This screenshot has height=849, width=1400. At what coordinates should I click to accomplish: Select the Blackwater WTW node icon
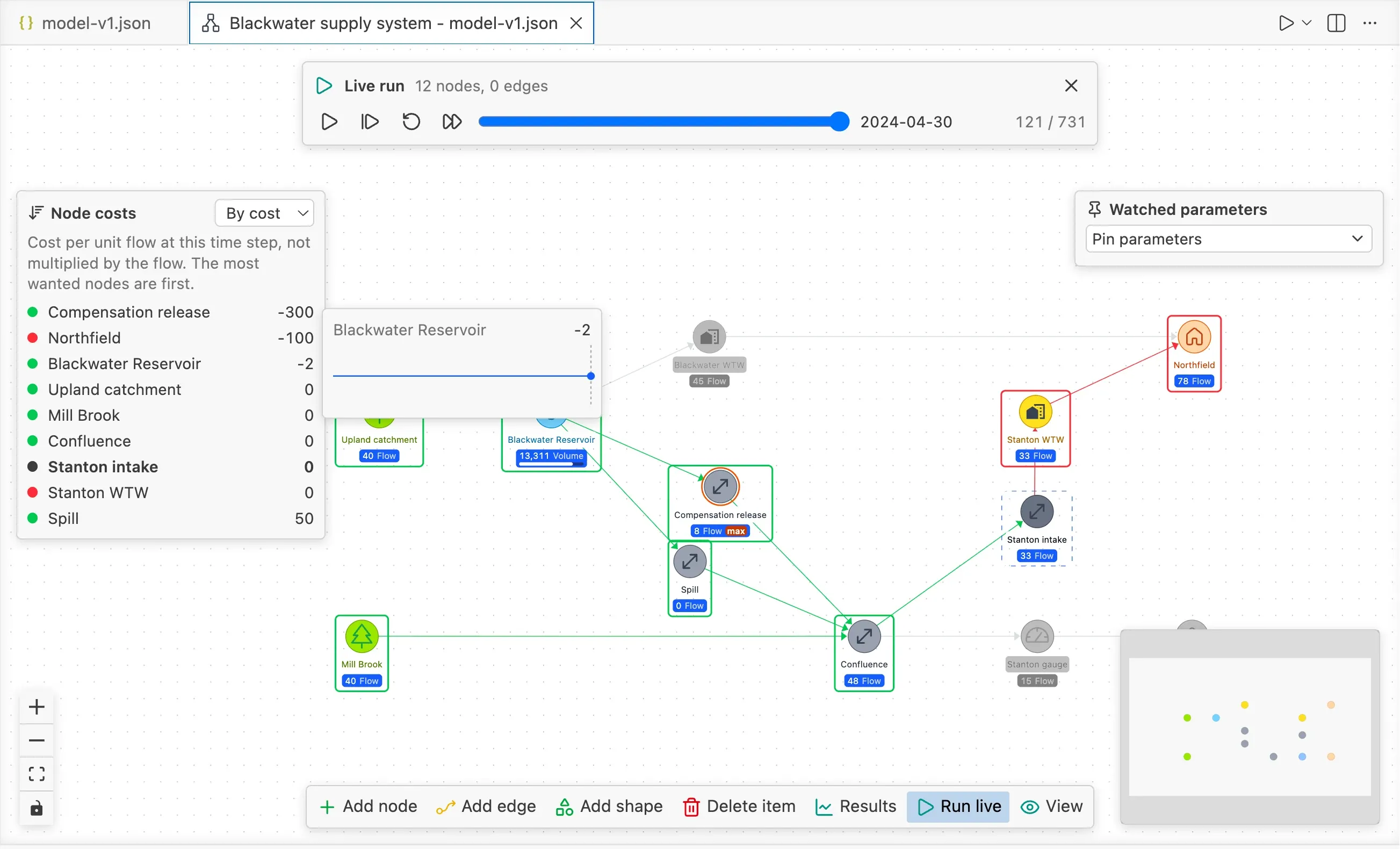point(709,337)
